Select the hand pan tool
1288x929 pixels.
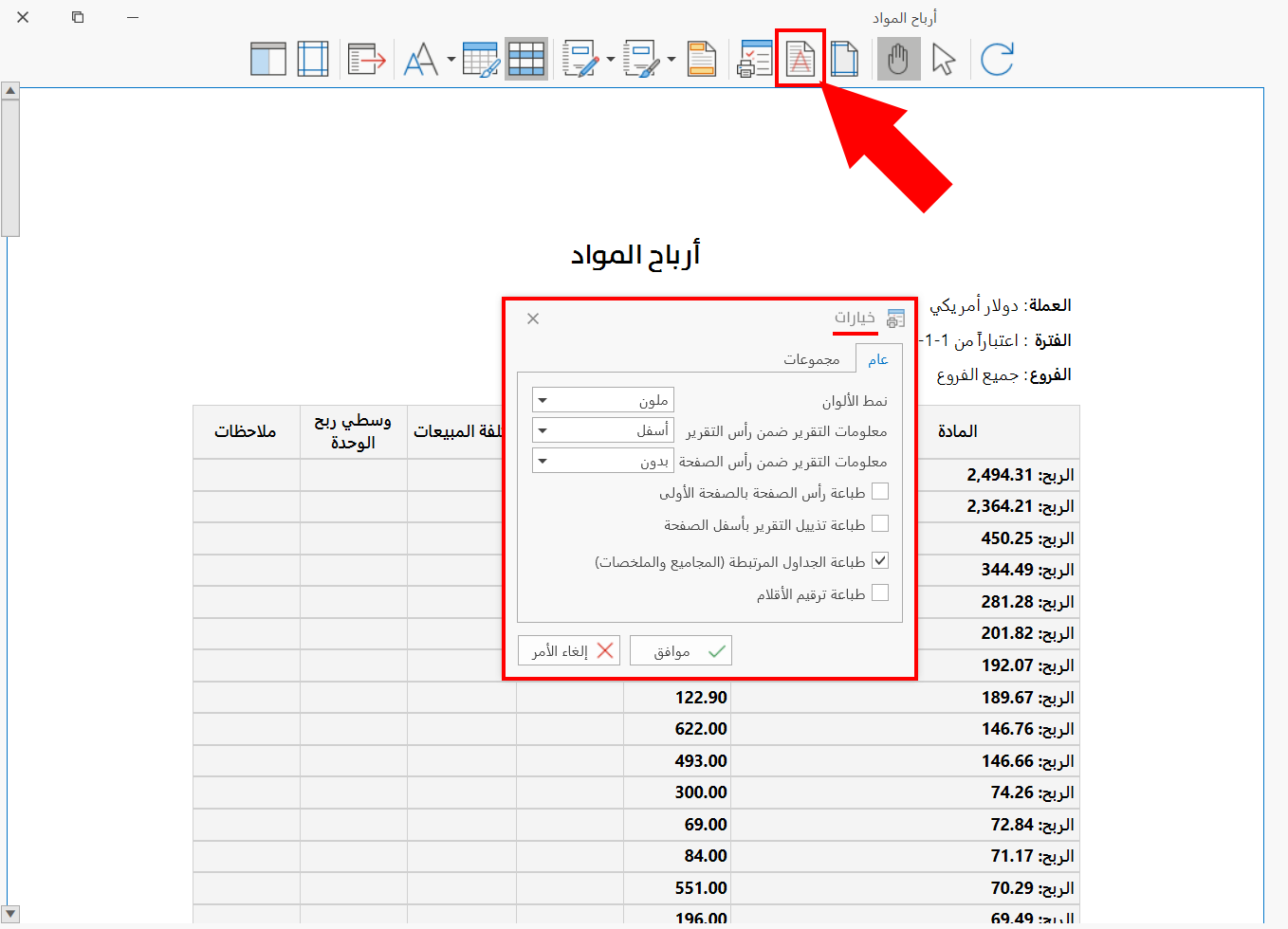coord(899,59)
